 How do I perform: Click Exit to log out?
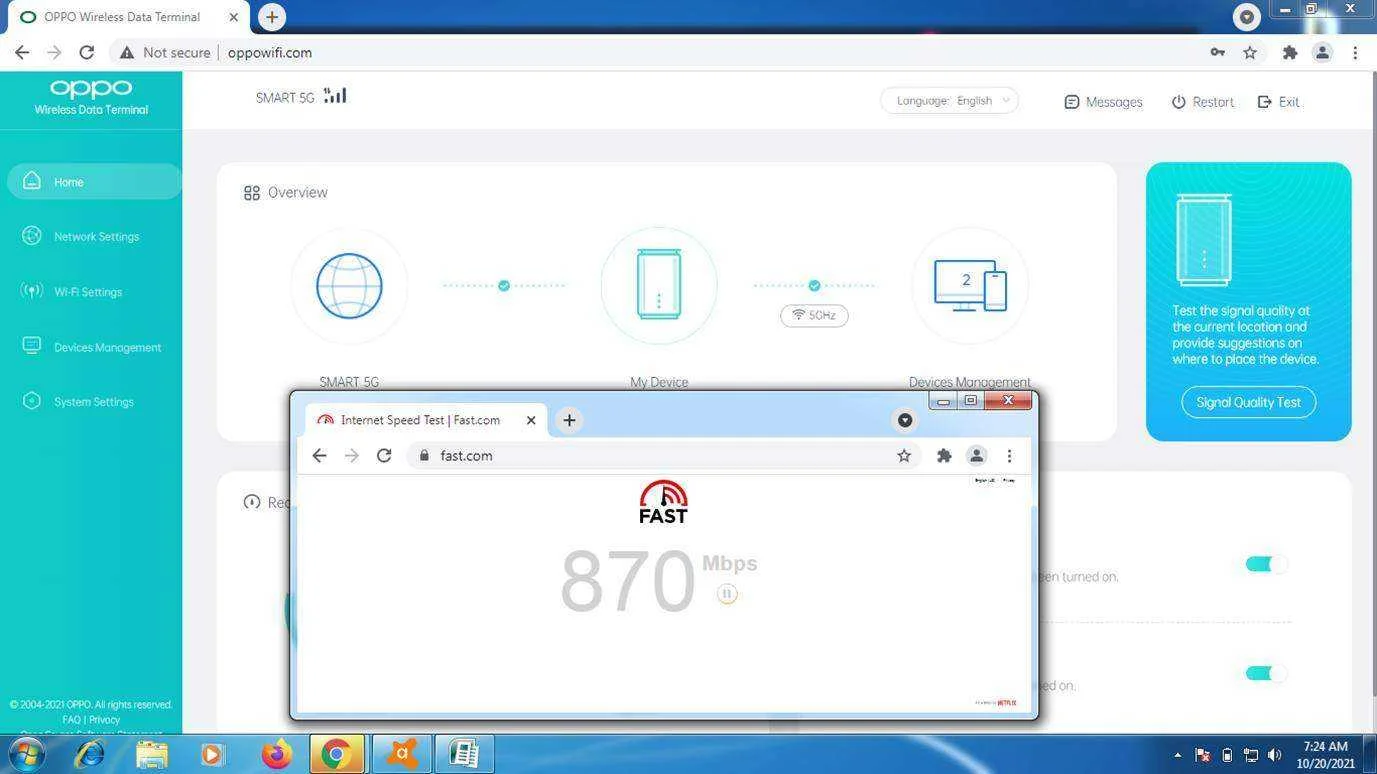tap(1278, 102)
